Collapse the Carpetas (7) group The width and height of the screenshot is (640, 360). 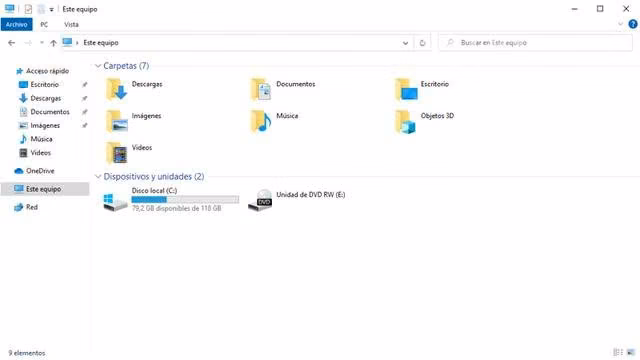tap(98, 66)
